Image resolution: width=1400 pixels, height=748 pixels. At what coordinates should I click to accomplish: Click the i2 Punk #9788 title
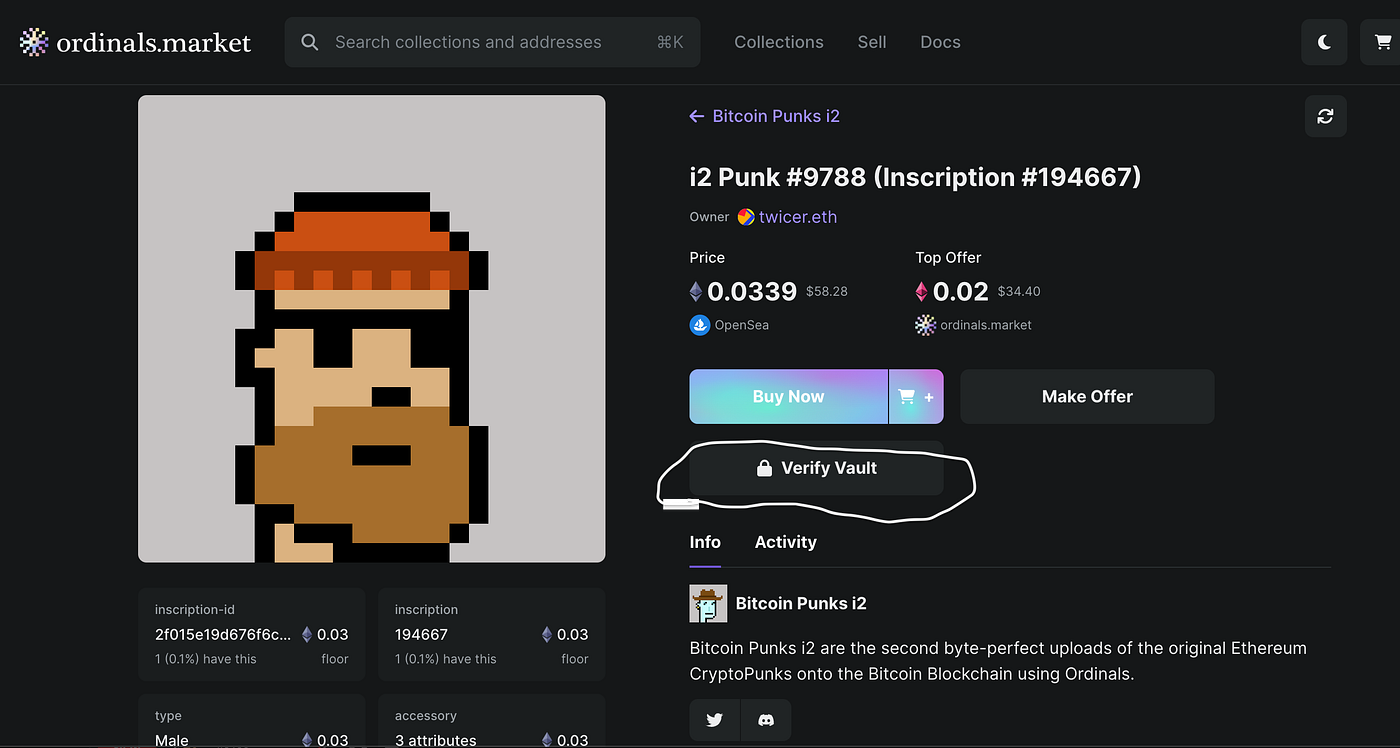click(915, 177)
